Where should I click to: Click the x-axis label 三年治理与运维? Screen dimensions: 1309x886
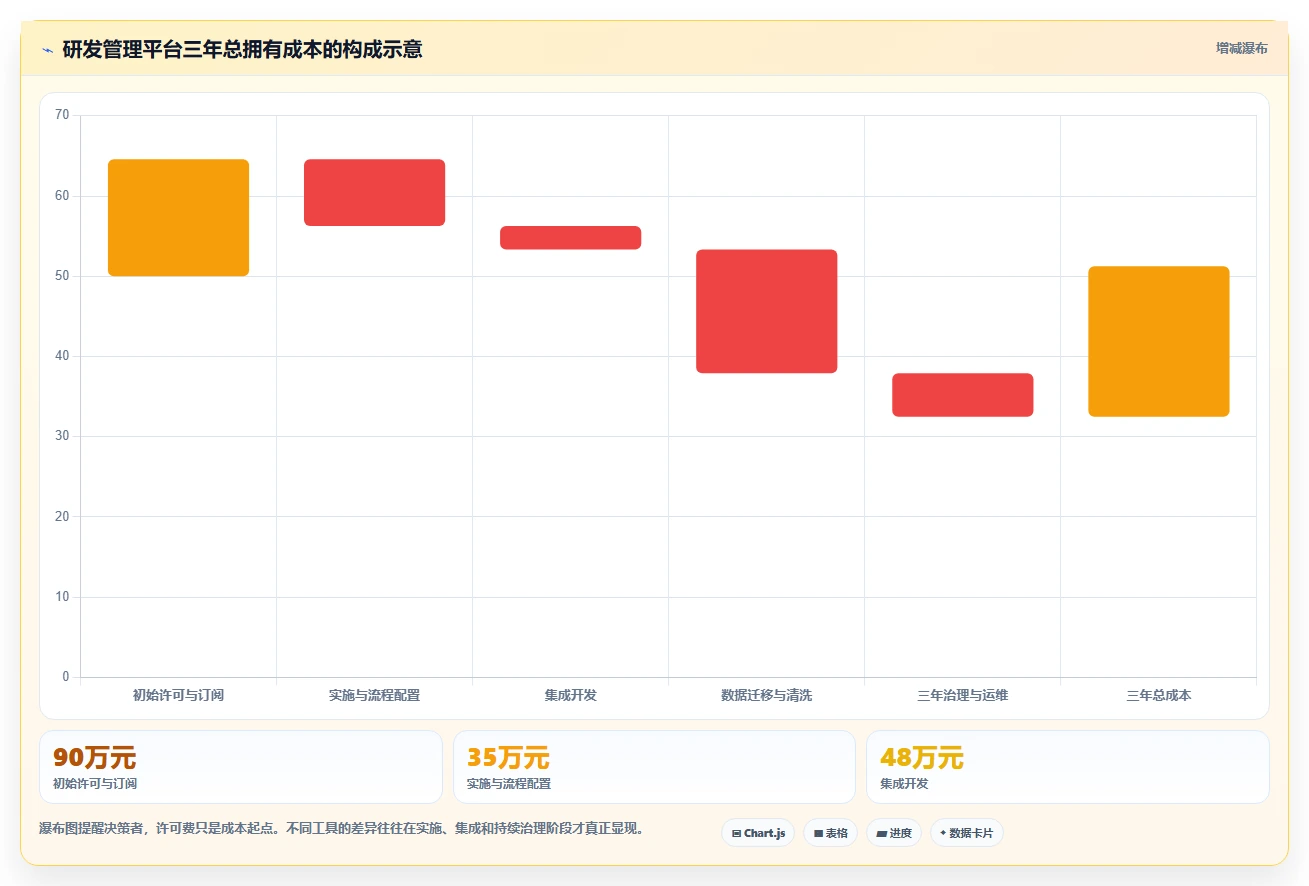pos(962,695)
